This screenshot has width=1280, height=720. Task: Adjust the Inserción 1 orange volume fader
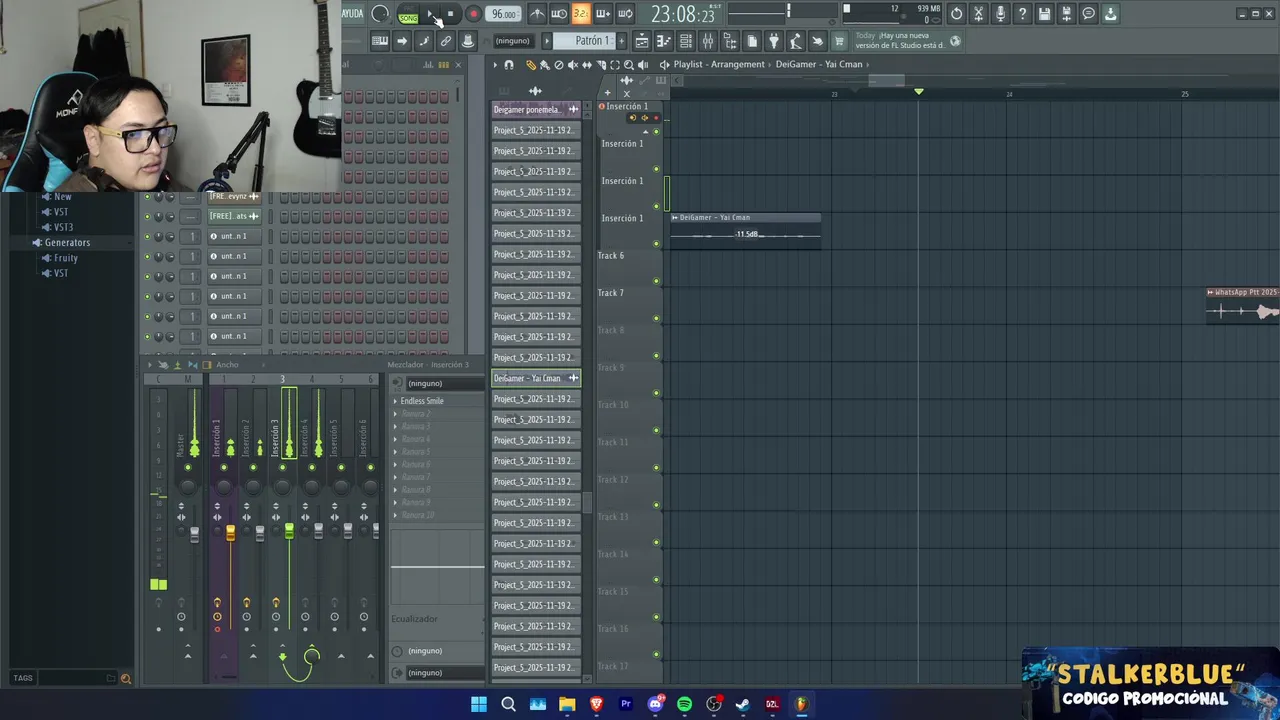pos(230,533)
